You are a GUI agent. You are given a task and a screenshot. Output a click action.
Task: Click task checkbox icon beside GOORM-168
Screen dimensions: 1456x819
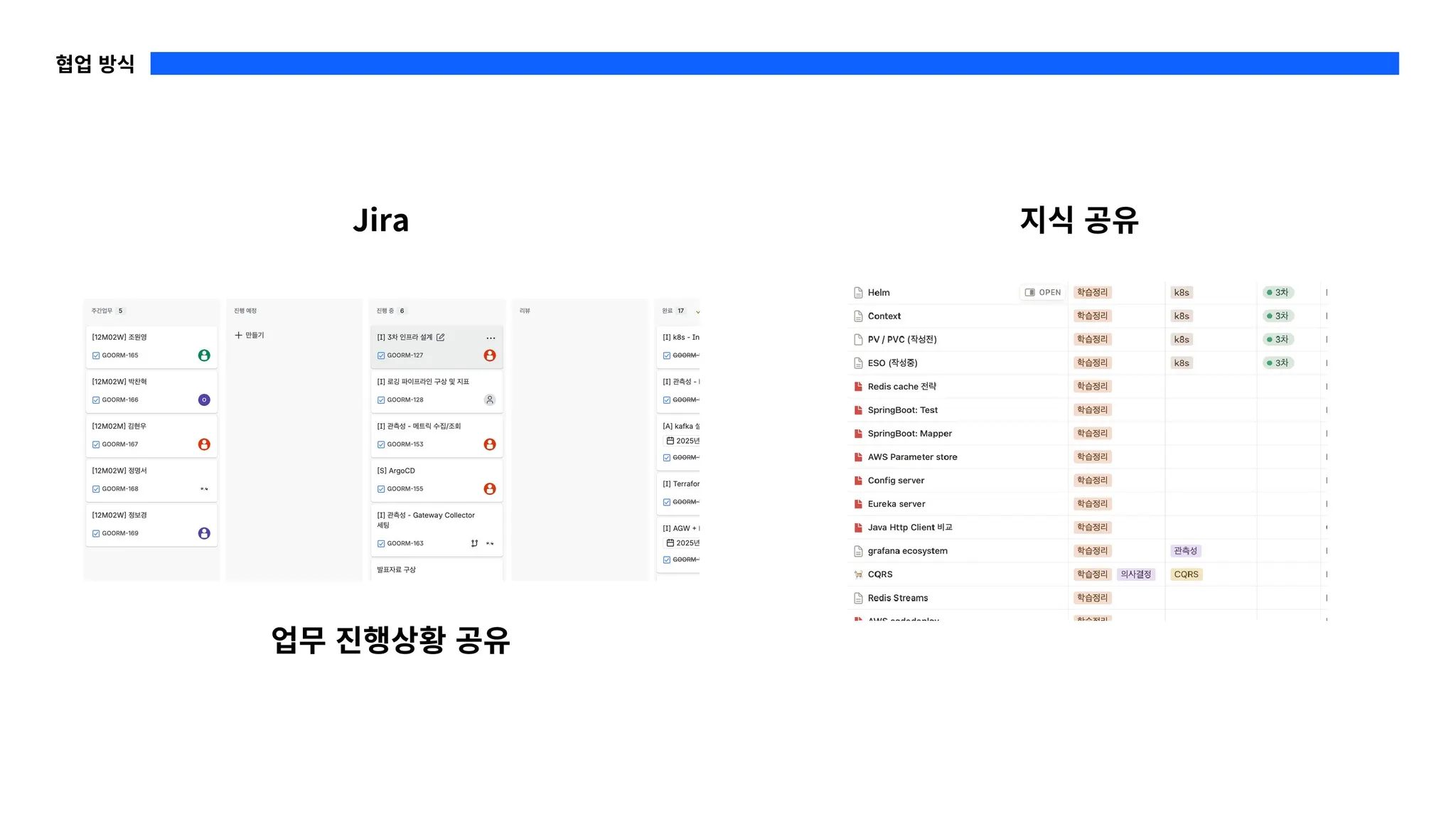click(x=96, y=489)
